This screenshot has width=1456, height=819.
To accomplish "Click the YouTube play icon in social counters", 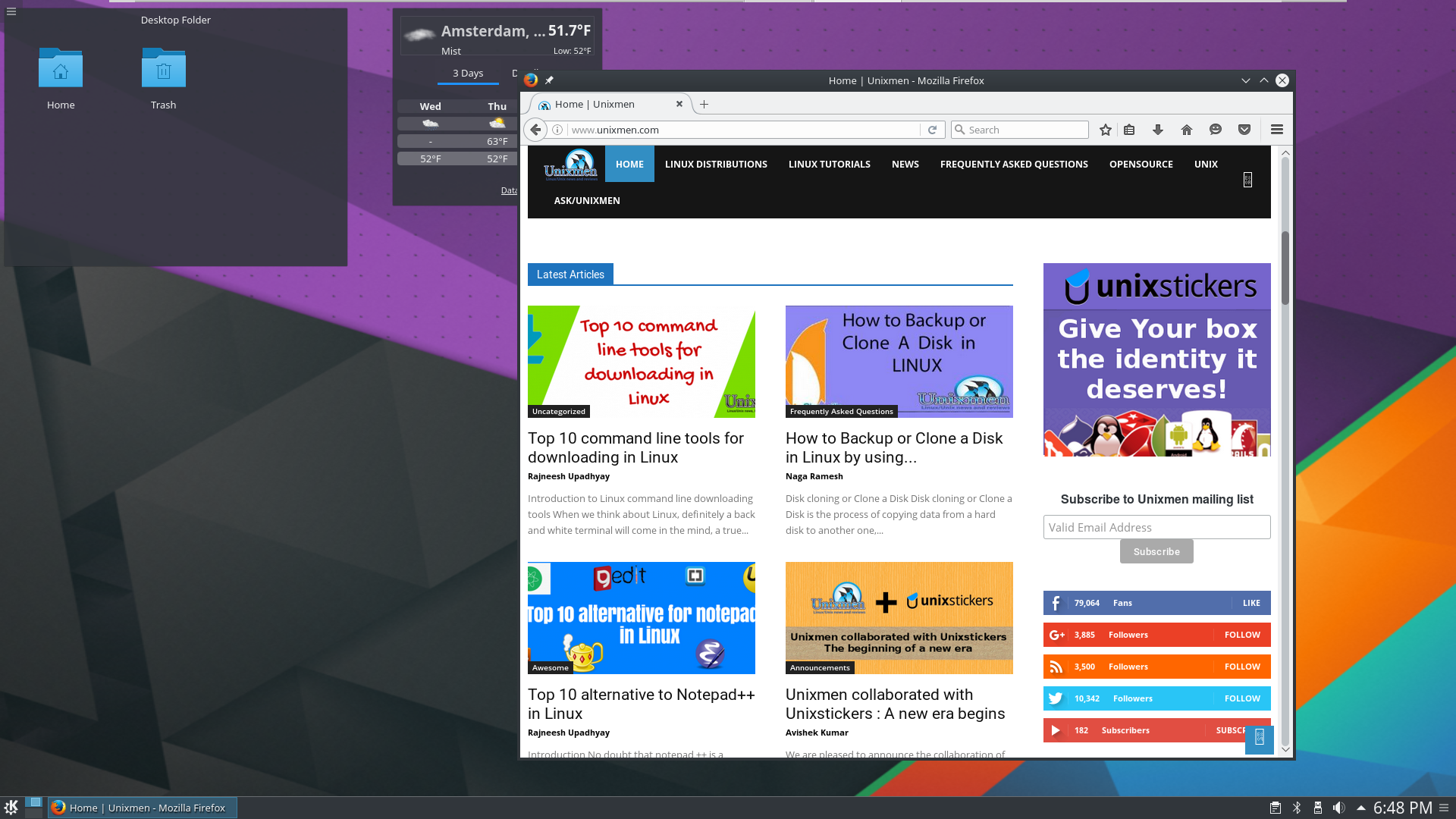I will click(1056, 730).
